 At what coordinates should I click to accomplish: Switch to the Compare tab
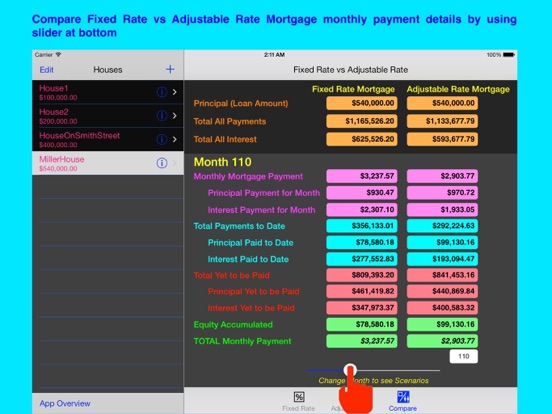(x=403, y=401)
